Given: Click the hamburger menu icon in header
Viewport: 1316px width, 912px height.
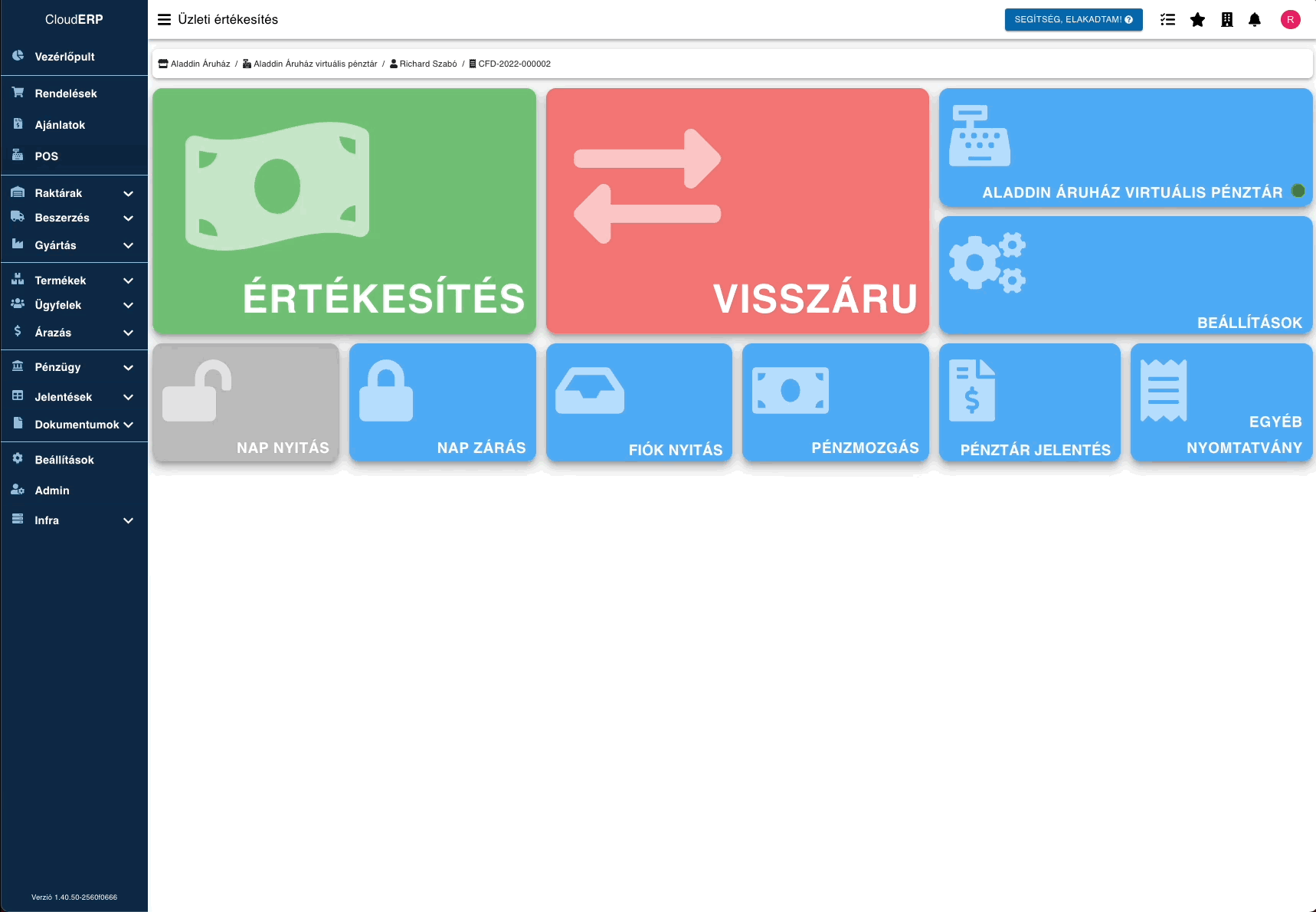Looking at the screenshot, I should [164, 20].
